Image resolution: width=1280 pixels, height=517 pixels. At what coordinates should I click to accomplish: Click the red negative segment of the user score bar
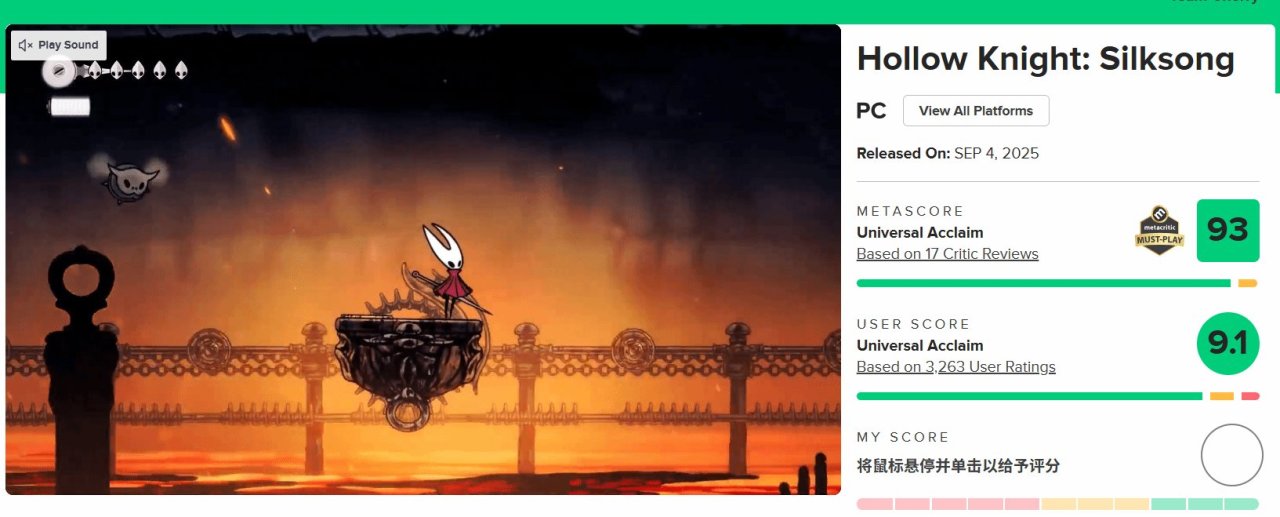(1250, 396)
